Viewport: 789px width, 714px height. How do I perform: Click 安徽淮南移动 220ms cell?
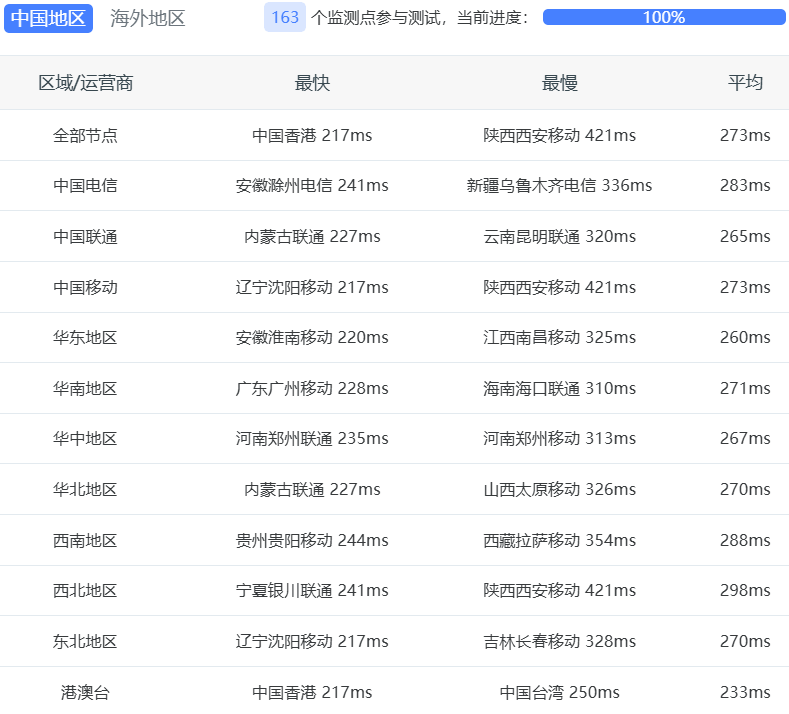pyautogui.click(x=312, y=337)
